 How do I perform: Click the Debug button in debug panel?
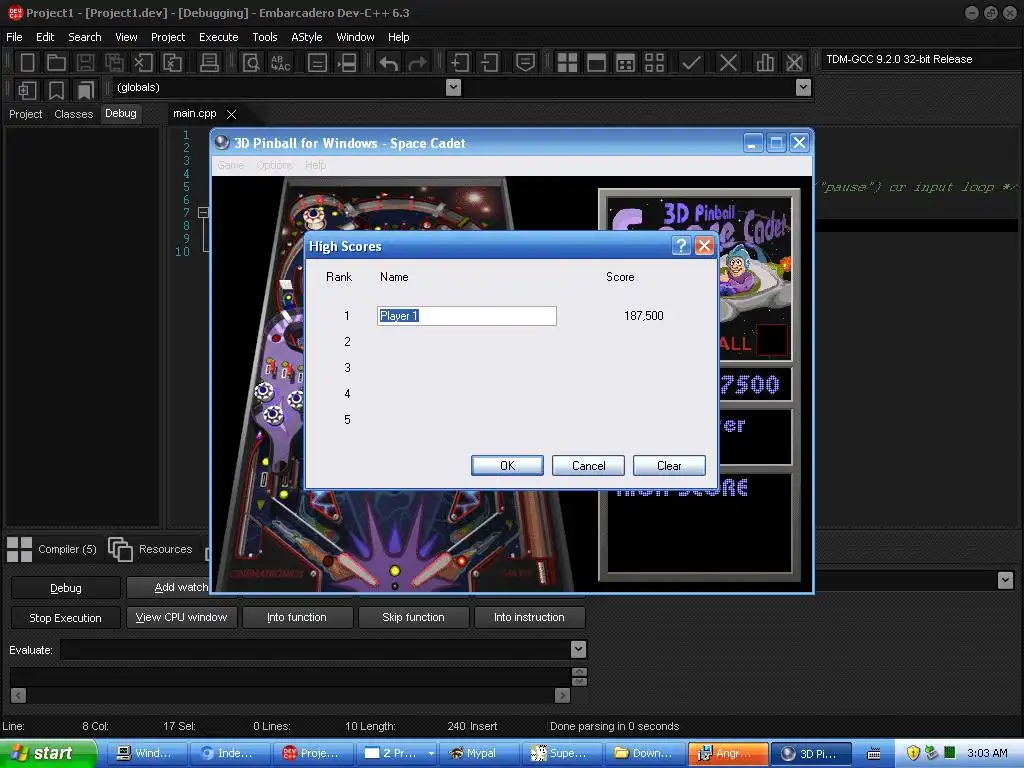coord(65,588)
